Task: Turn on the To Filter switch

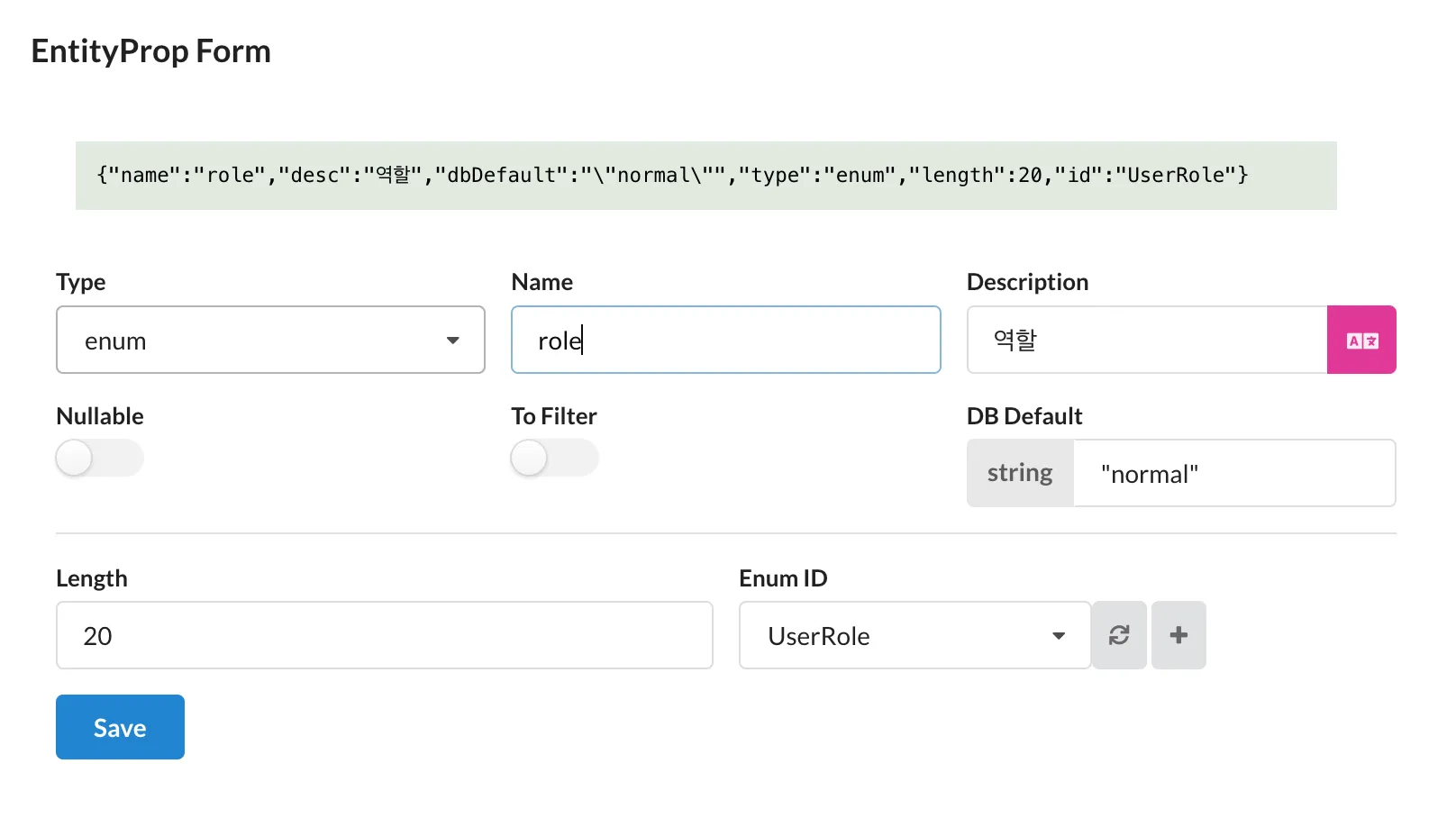Action: click(x=554, y=458)
